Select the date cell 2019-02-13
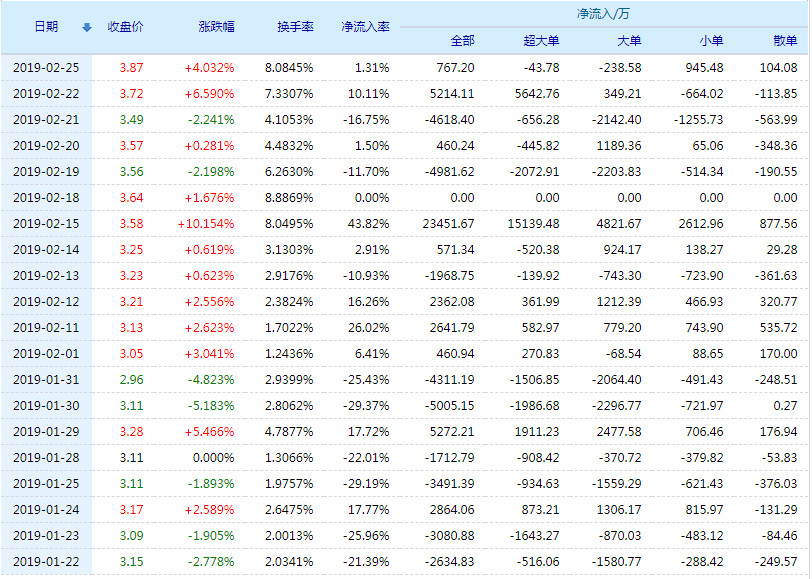Viewport: 812px width, 579px height. pos(46,276)
